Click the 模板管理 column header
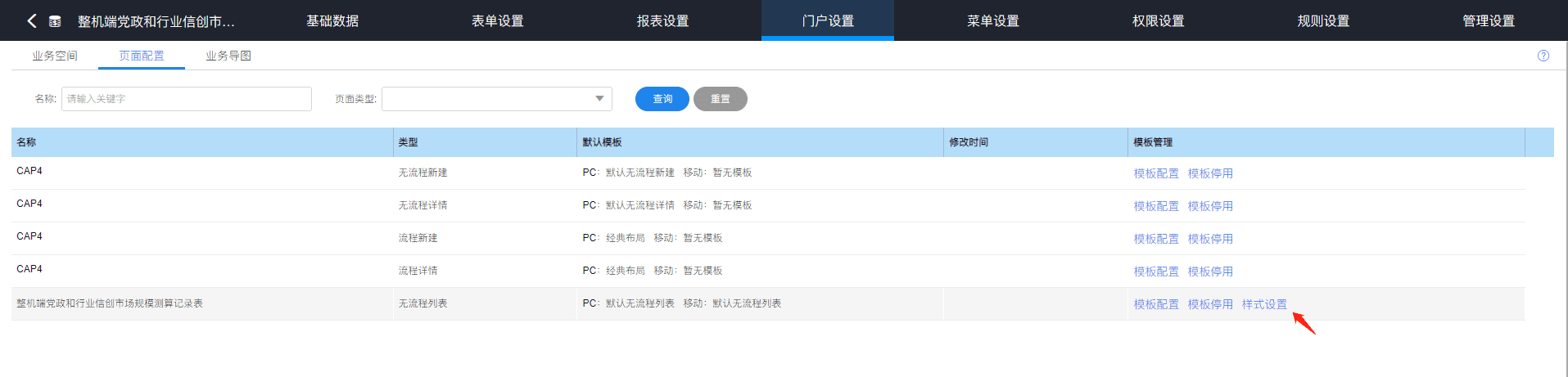The image size is (1568, 377). pos(1326,142)
